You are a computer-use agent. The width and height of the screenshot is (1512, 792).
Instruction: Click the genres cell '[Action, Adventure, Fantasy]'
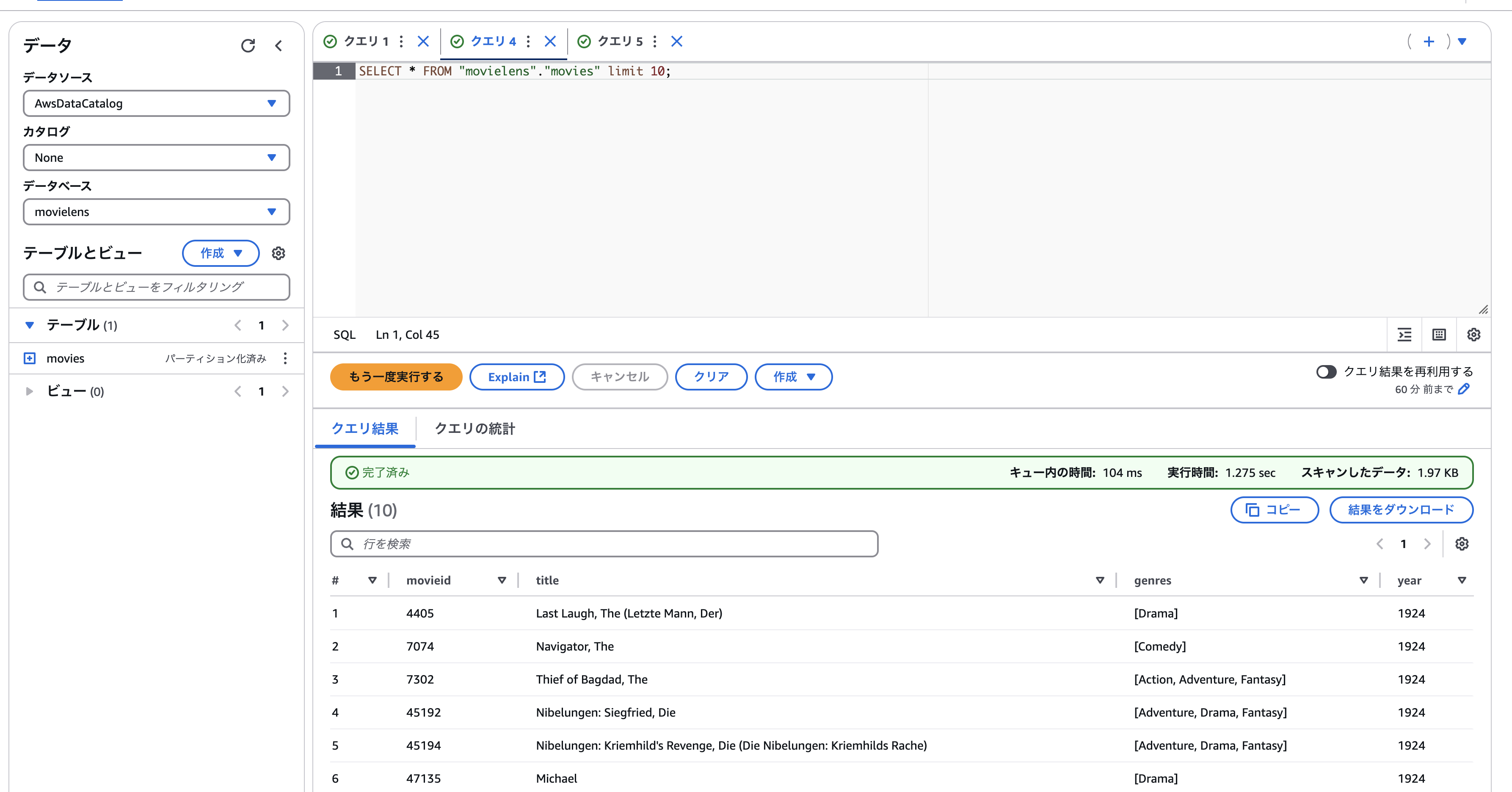tap(1210, 679)
